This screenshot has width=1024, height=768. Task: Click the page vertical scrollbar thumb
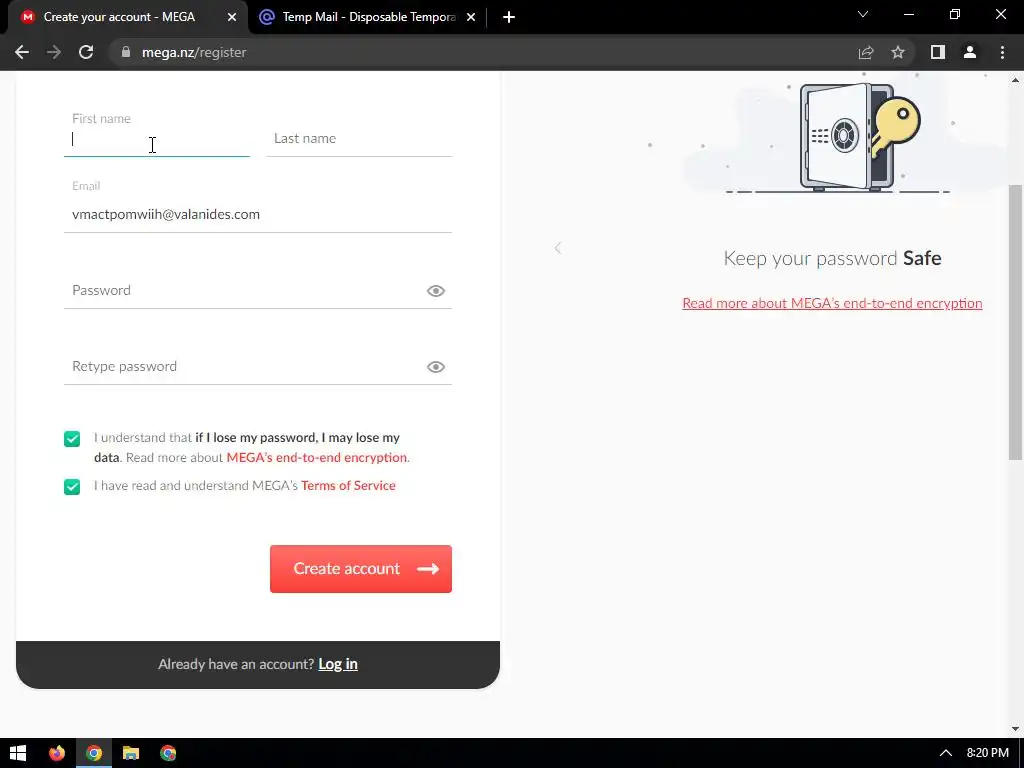(1015, 323)
